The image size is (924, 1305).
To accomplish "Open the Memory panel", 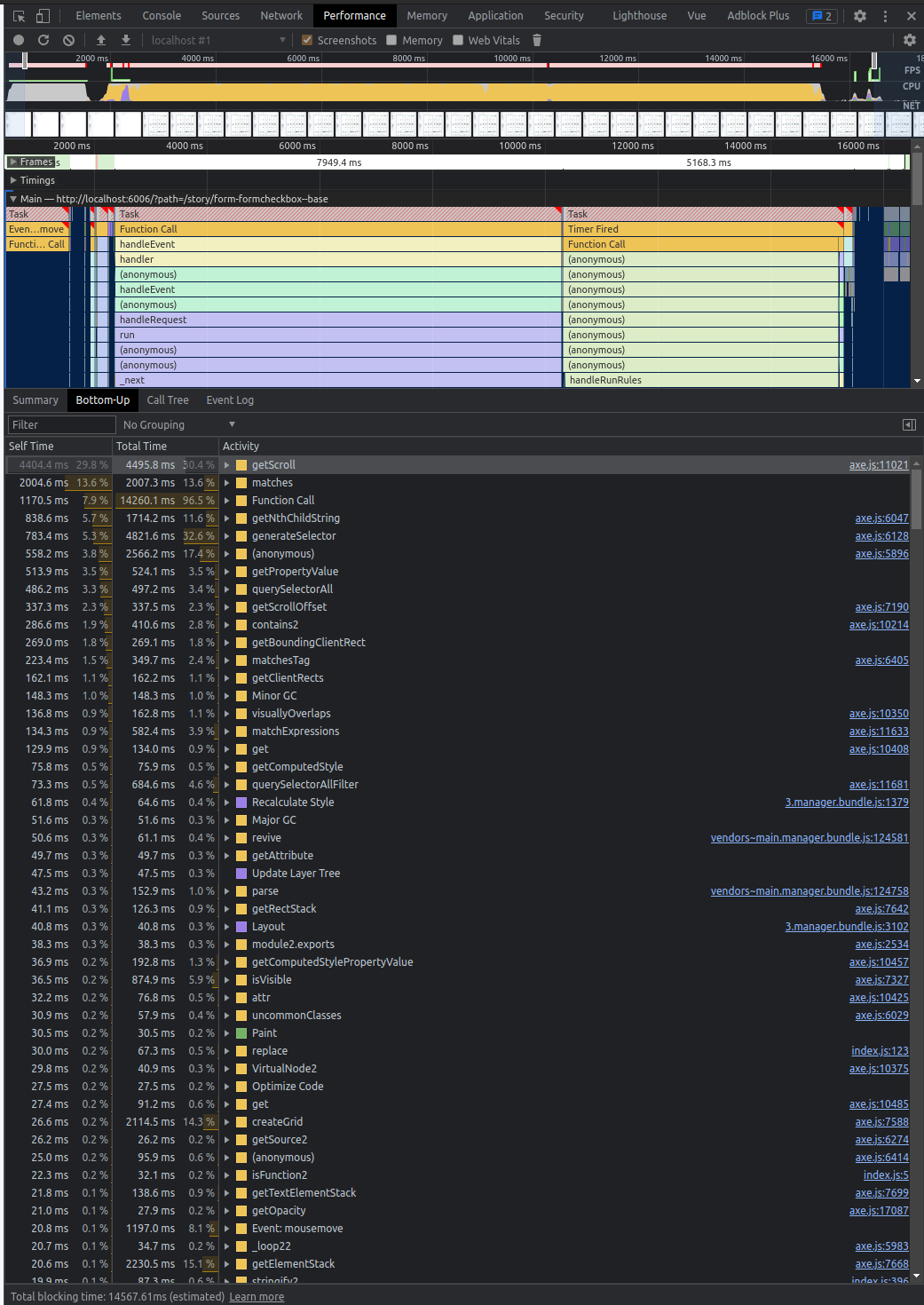I will pos(427,15).
